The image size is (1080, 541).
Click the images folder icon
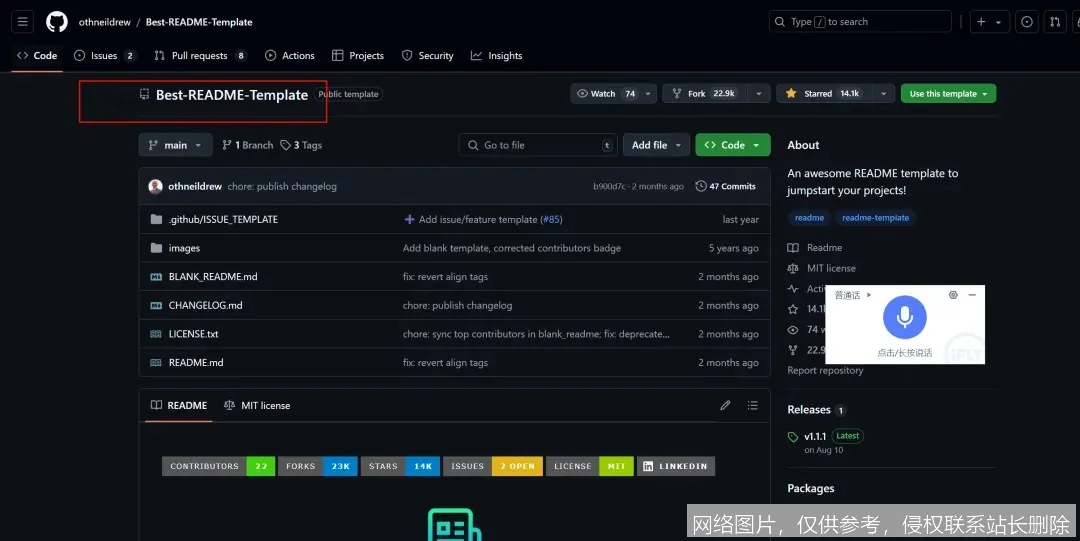[156, 248]
